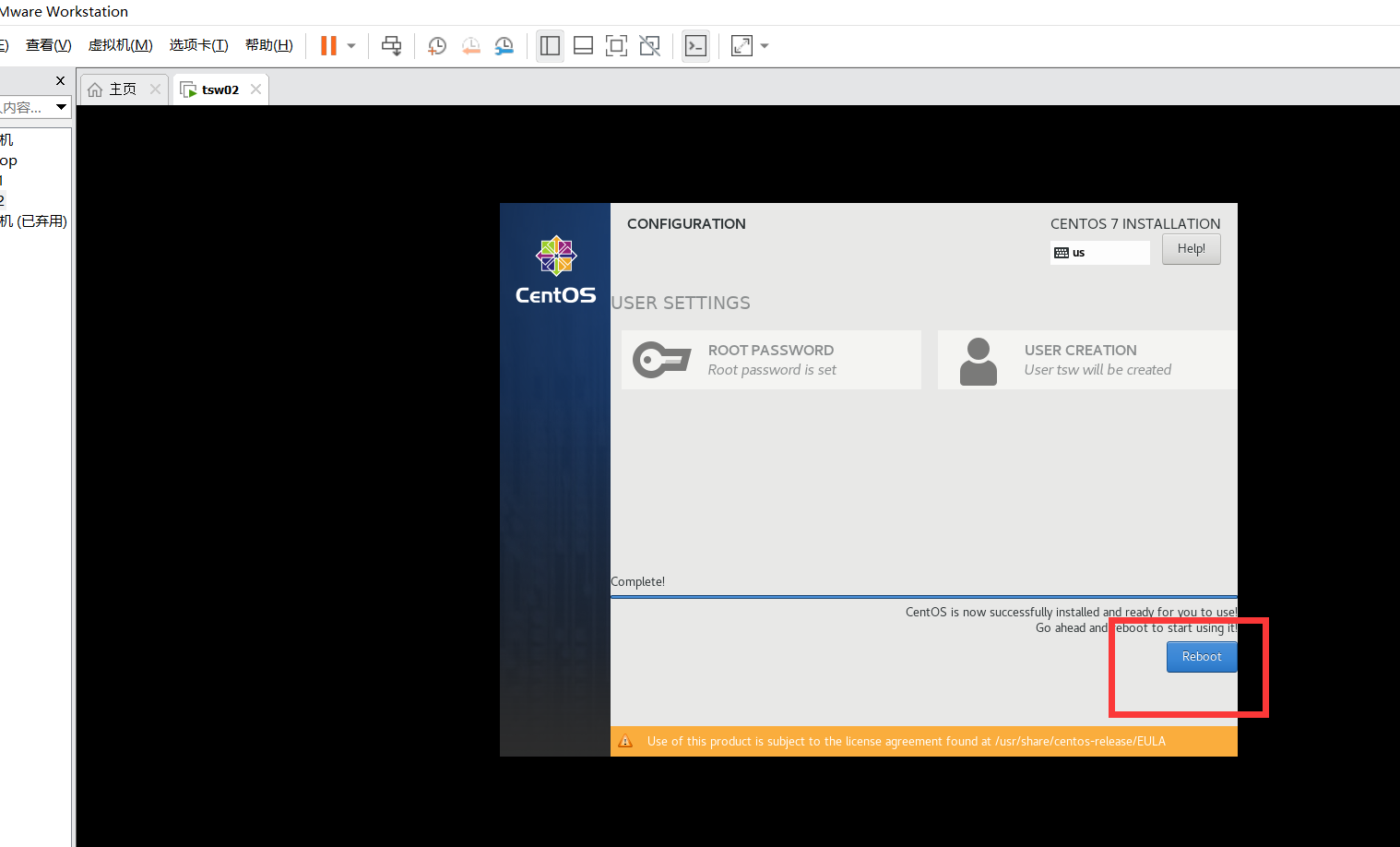This screenshot has width=1400, height=847.
Task: Switch to the 主页 home tab
Action: (x=124, y=89)
